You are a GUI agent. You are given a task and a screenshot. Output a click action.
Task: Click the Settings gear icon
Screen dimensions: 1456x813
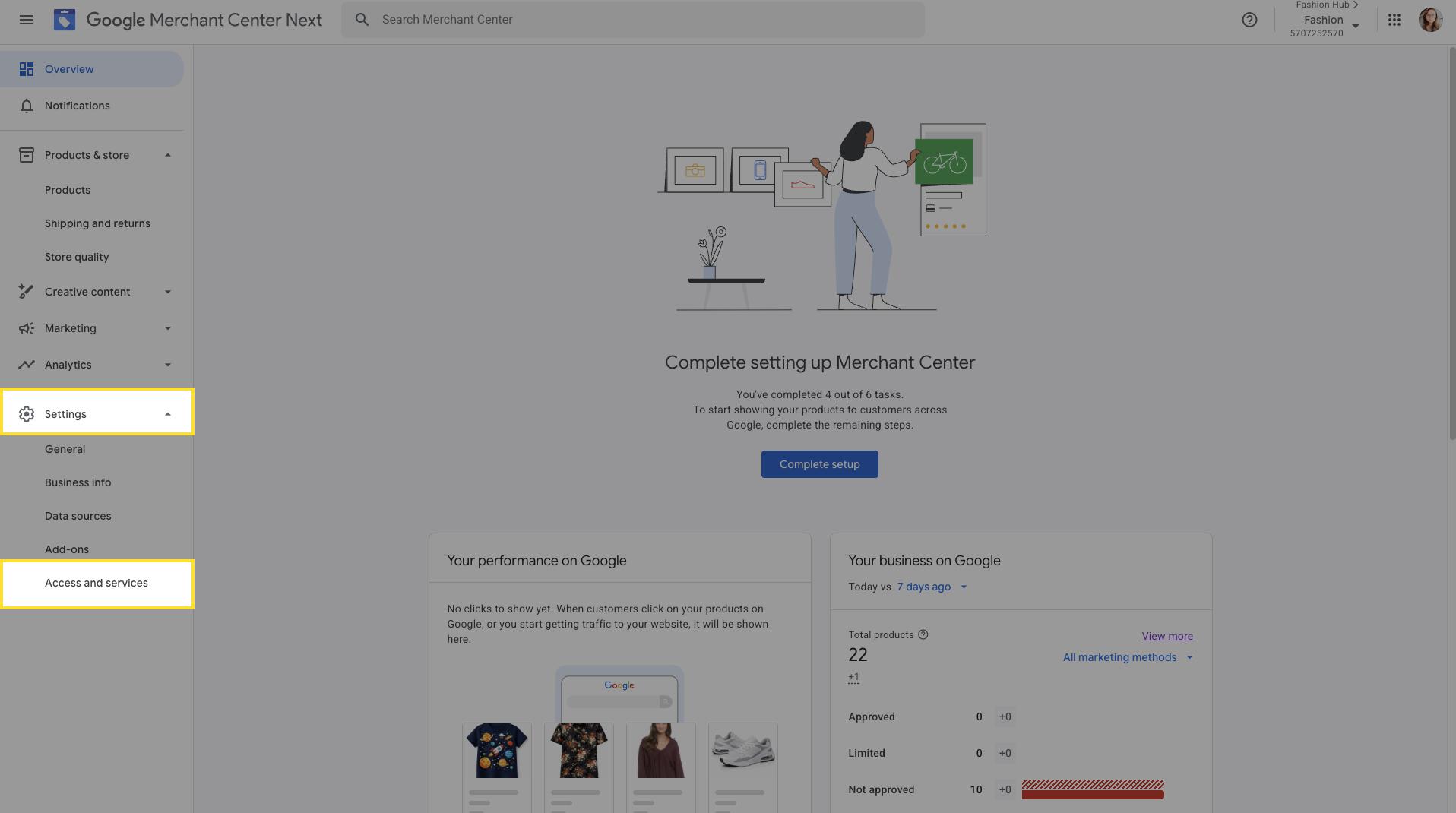point(27,414)
